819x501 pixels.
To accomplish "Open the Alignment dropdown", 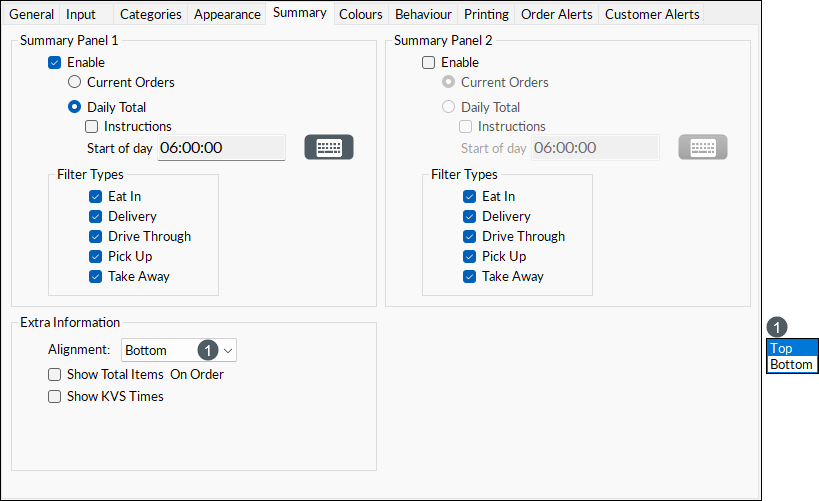I will pos(179,350).
